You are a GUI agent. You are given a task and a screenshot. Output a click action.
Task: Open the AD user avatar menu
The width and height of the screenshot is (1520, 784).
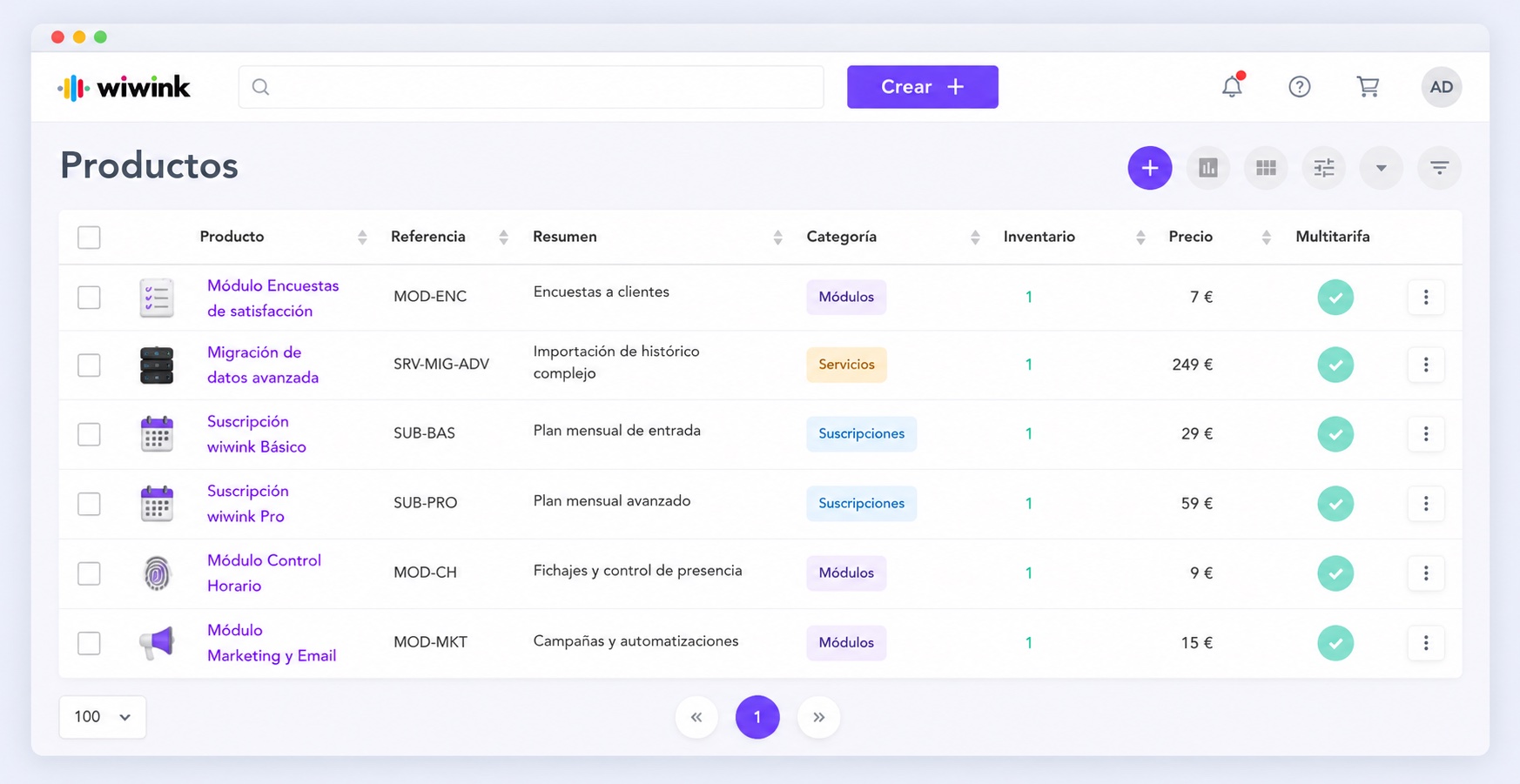pos(1442,87)
